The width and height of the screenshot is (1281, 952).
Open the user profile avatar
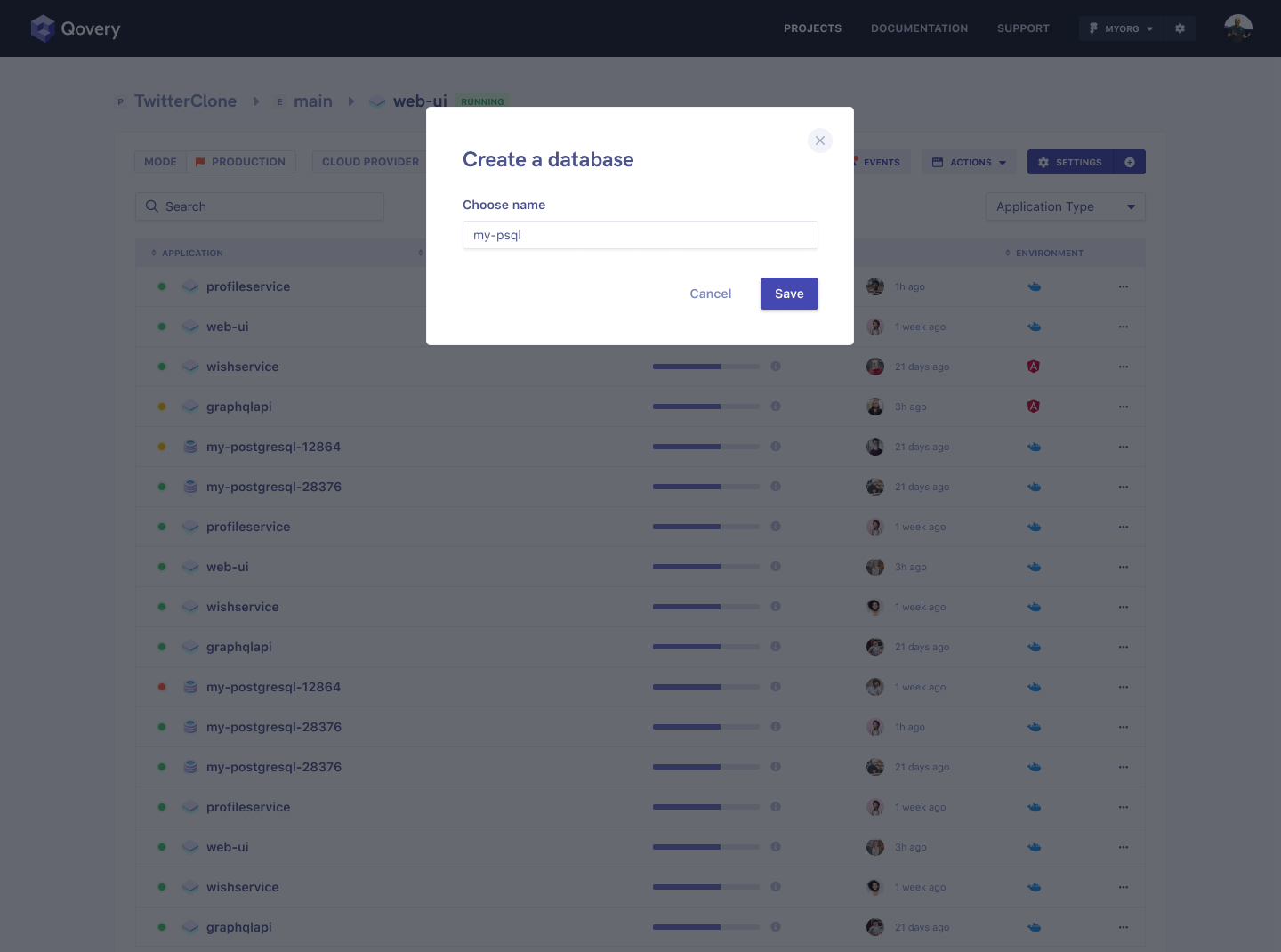click(x=1238, y=28)
